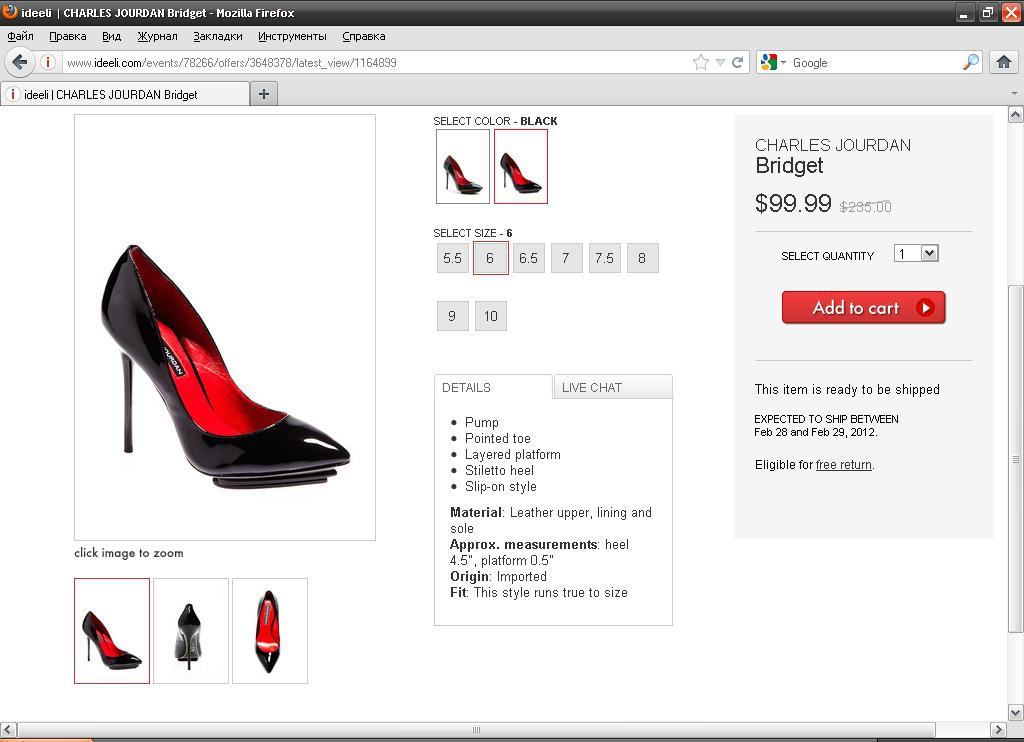This screenshot has height=742, width=1024.
Task: Open site identity info icon in address bar
Action: tap(48, 62)
